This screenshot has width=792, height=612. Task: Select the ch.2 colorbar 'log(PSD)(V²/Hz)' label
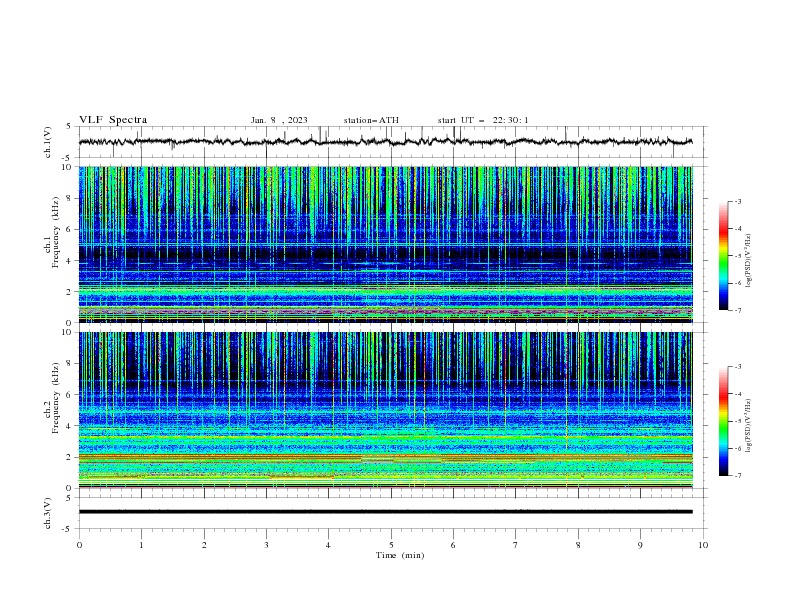tap(749, 426)
